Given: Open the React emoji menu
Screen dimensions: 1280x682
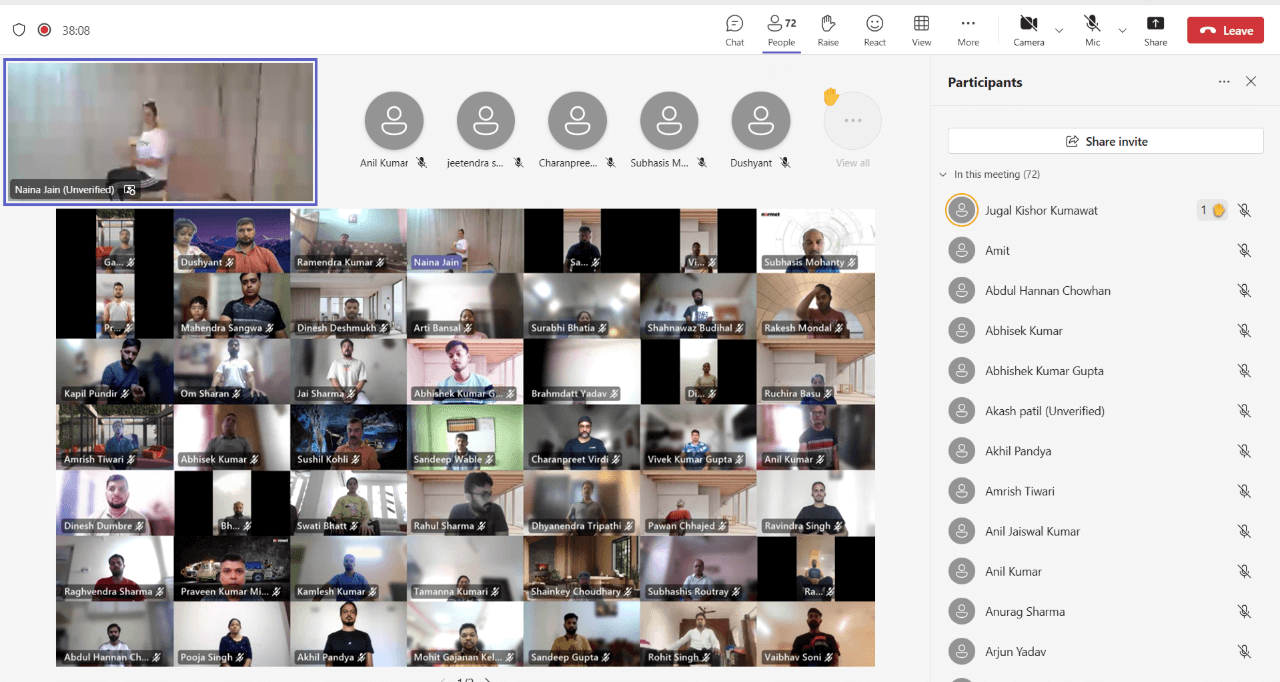Looking at the screenshot, I should [875, 30].
